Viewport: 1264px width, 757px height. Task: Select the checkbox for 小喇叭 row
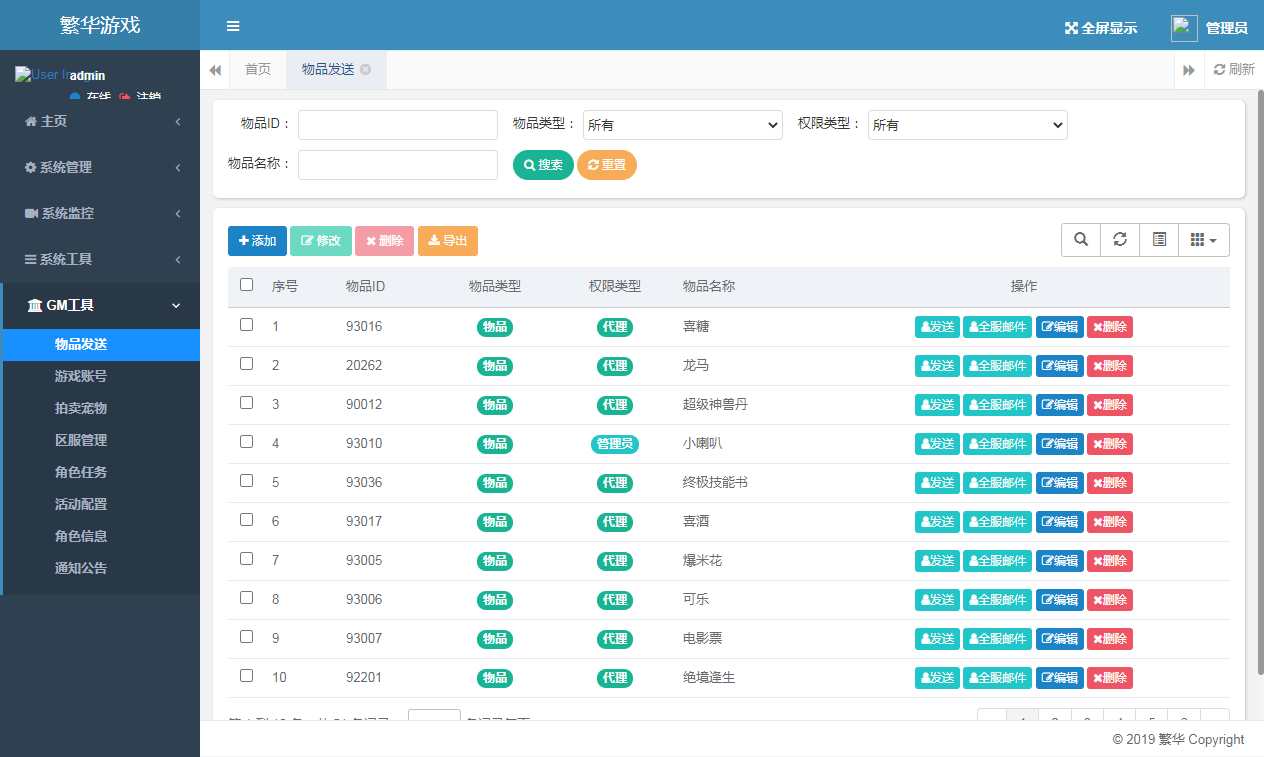(x=247, y=442)
